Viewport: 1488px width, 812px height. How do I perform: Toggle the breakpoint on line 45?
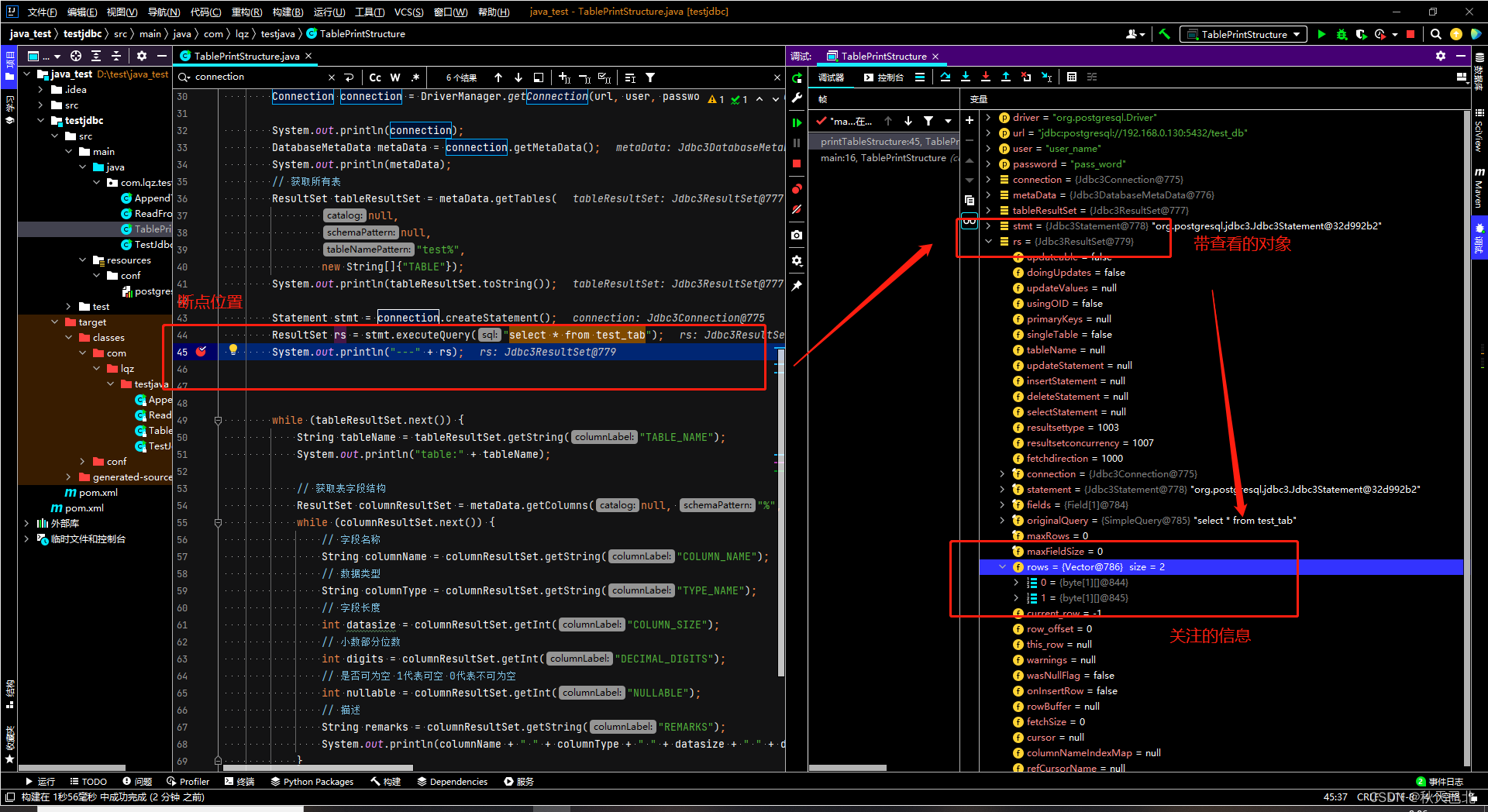(201, 352)
